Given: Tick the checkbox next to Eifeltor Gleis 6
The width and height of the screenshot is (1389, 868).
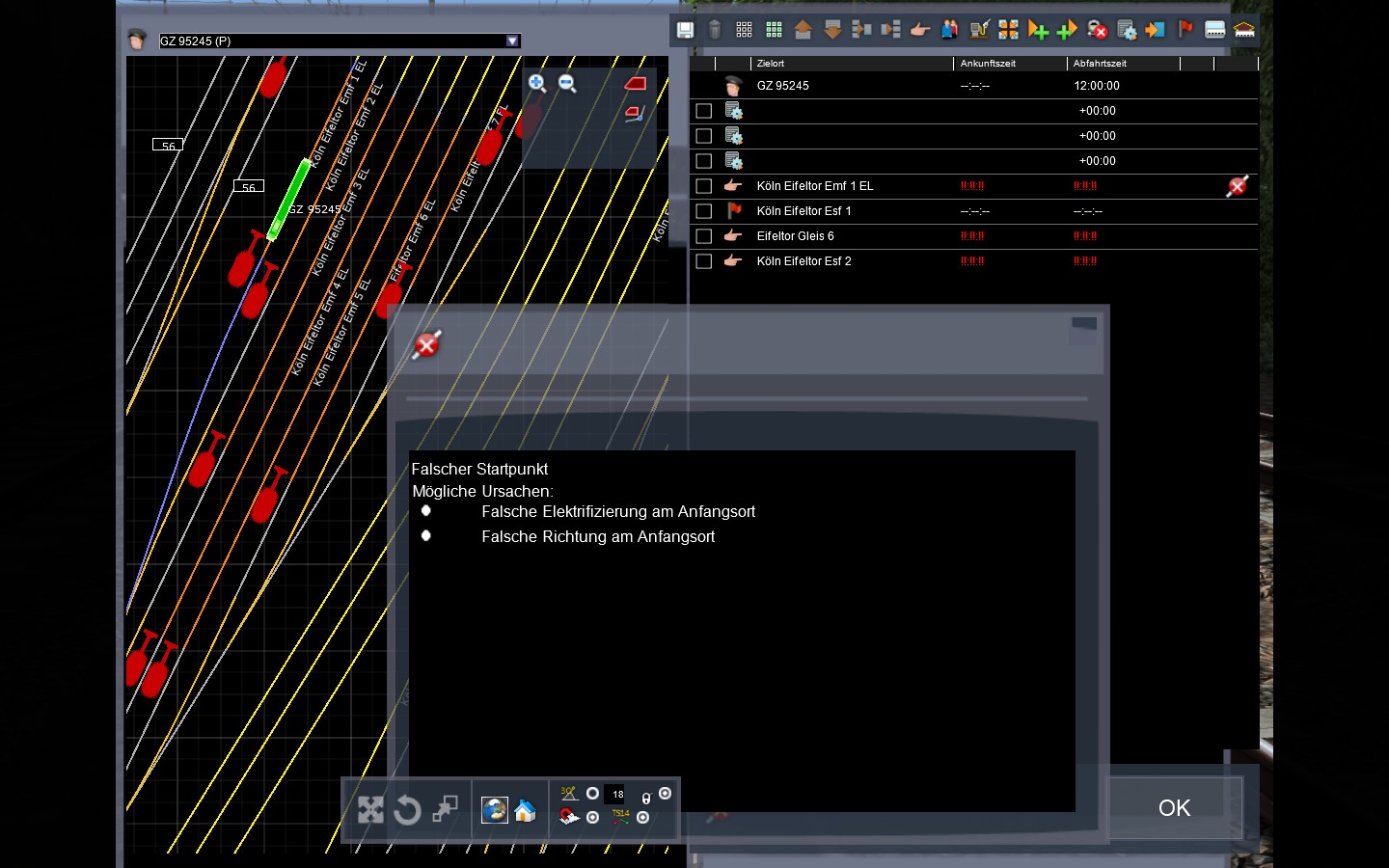Looking at the screenshot, I should (704, 236).
